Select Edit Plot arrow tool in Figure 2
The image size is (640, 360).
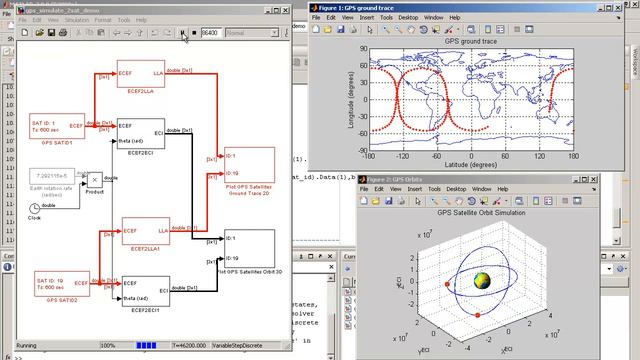(x=418, y=201)
